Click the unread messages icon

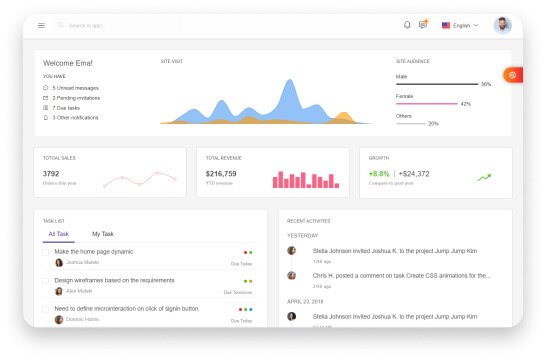(46, 88)
